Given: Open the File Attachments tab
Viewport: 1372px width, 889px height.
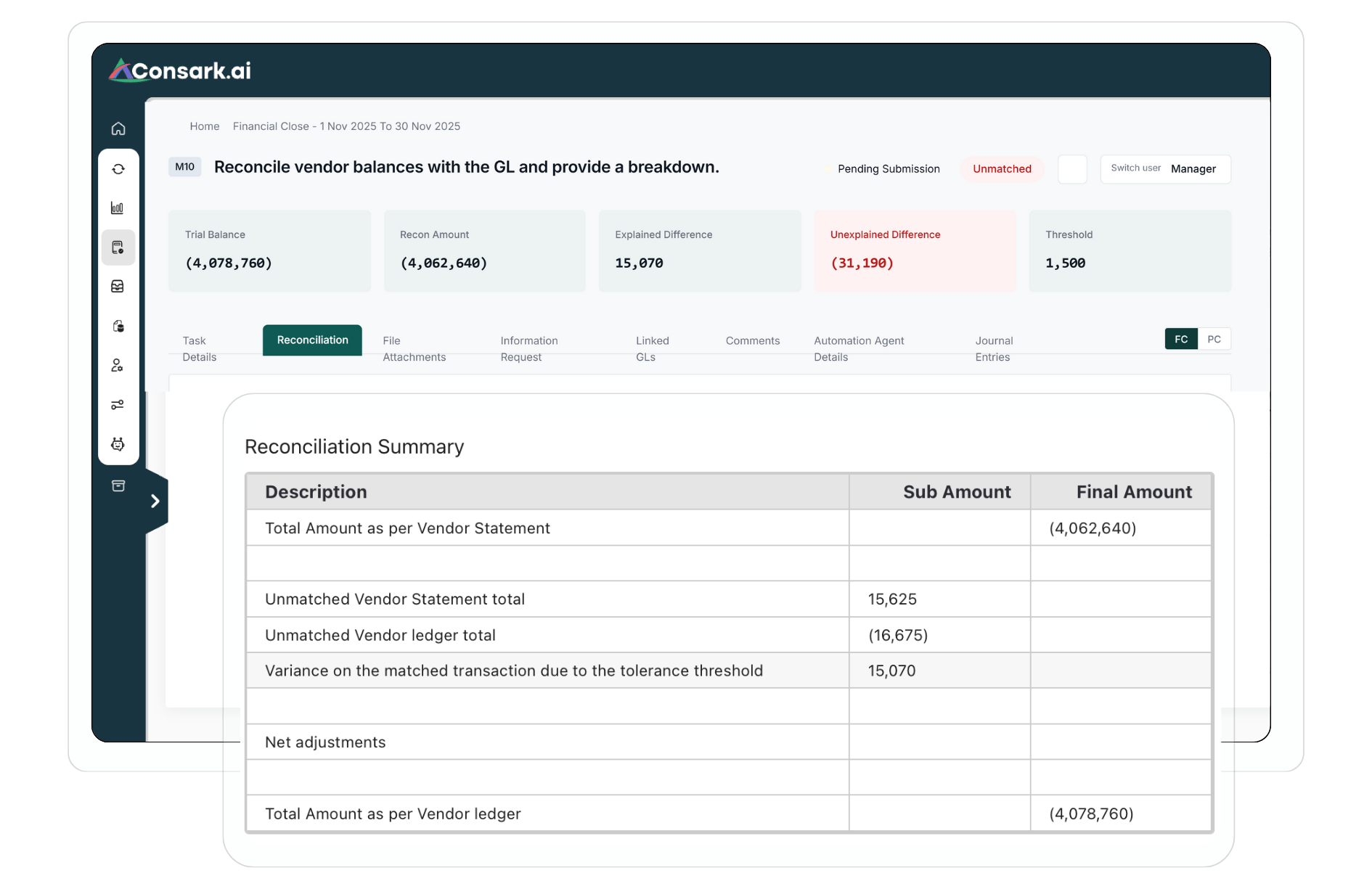Looking at the screenshot, I should 414,348.
